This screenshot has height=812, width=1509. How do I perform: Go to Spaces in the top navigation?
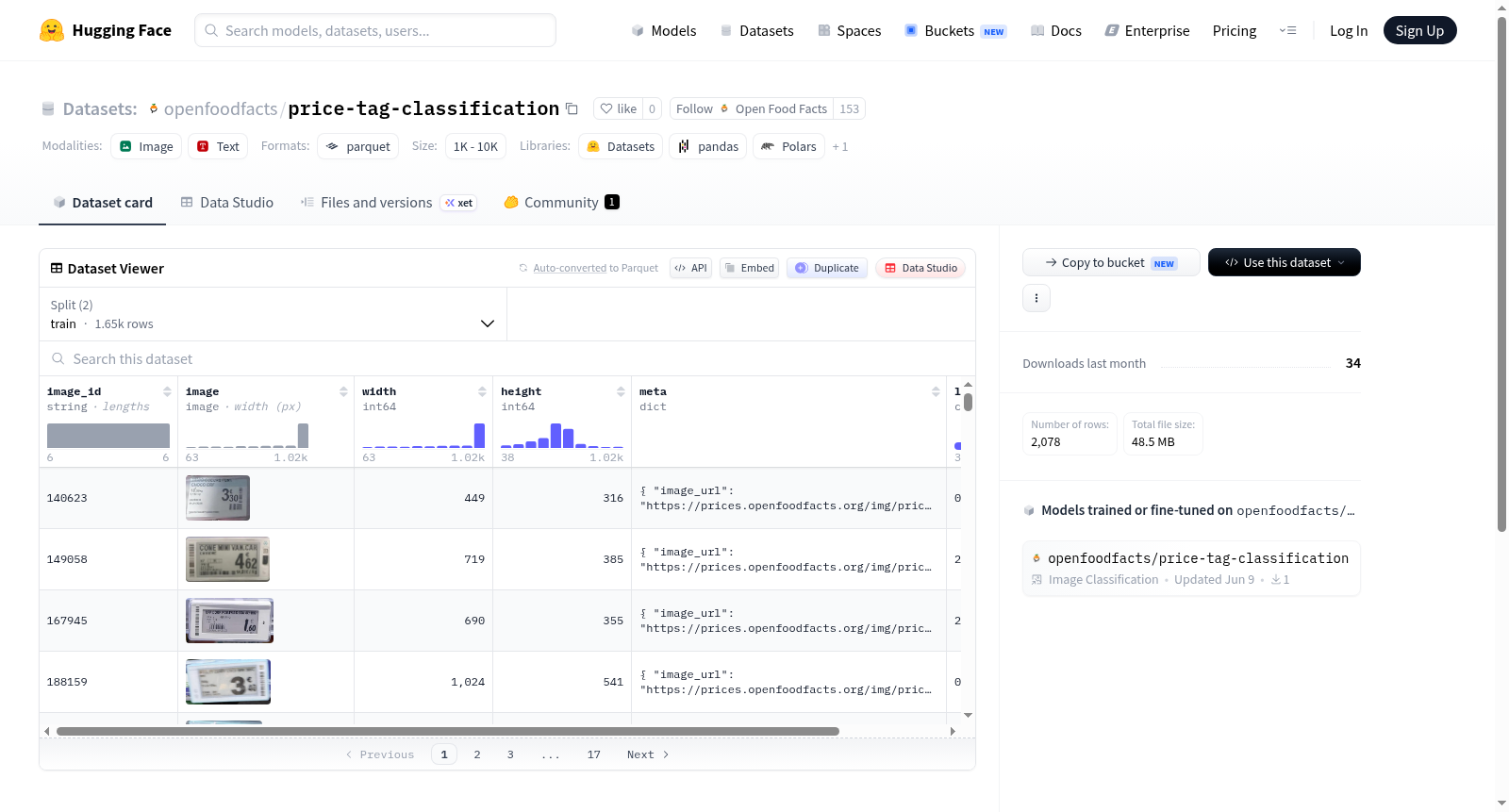coord(849,30)
